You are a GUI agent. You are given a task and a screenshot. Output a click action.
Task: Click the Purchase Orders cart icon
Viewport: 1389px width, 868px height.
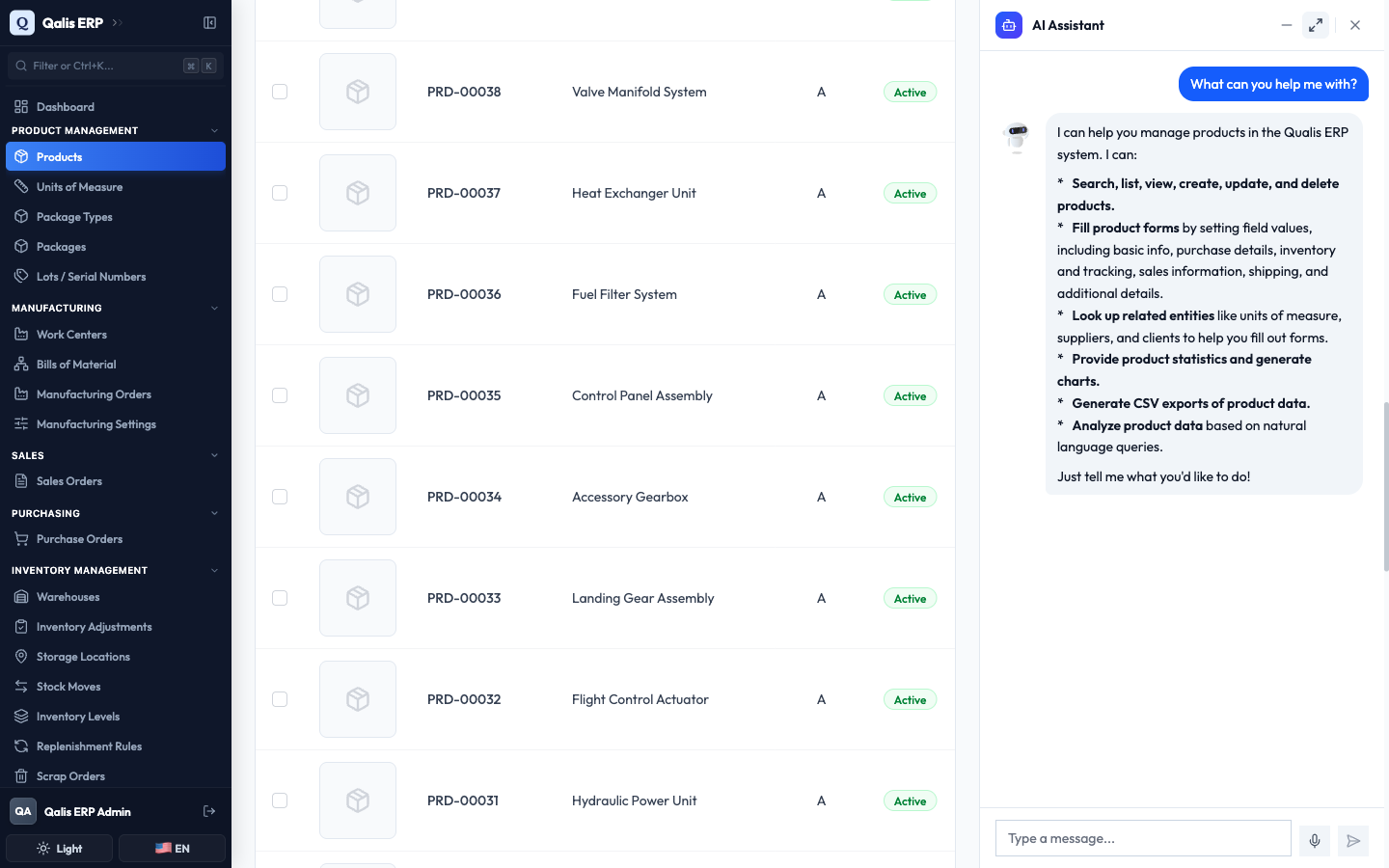pyautogui.click(x=21, y=539)
